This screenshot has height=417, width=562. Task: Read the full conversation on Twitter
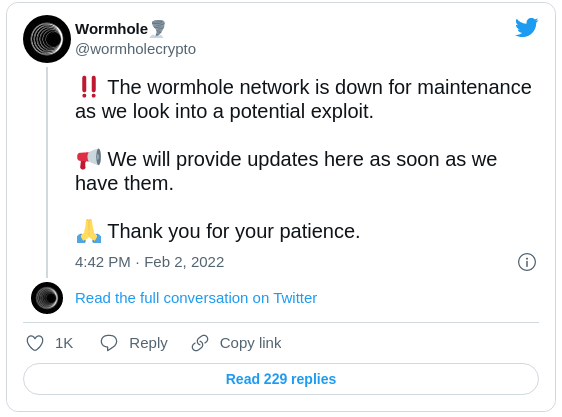[196, 298]
